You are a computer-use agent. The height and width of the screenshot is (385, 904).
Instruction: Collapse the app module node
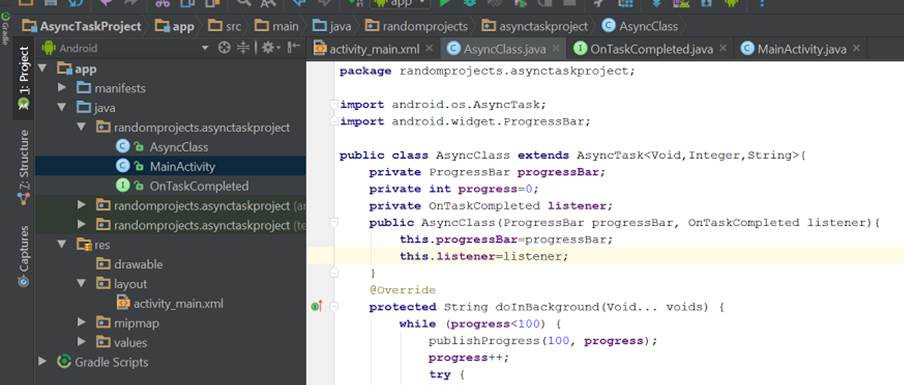click(42, 69)
